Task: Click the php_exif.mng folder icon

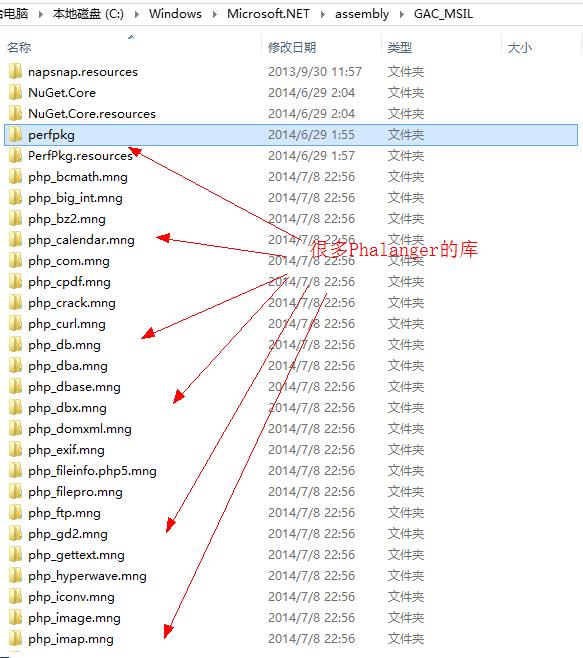Action: (15, 450)
